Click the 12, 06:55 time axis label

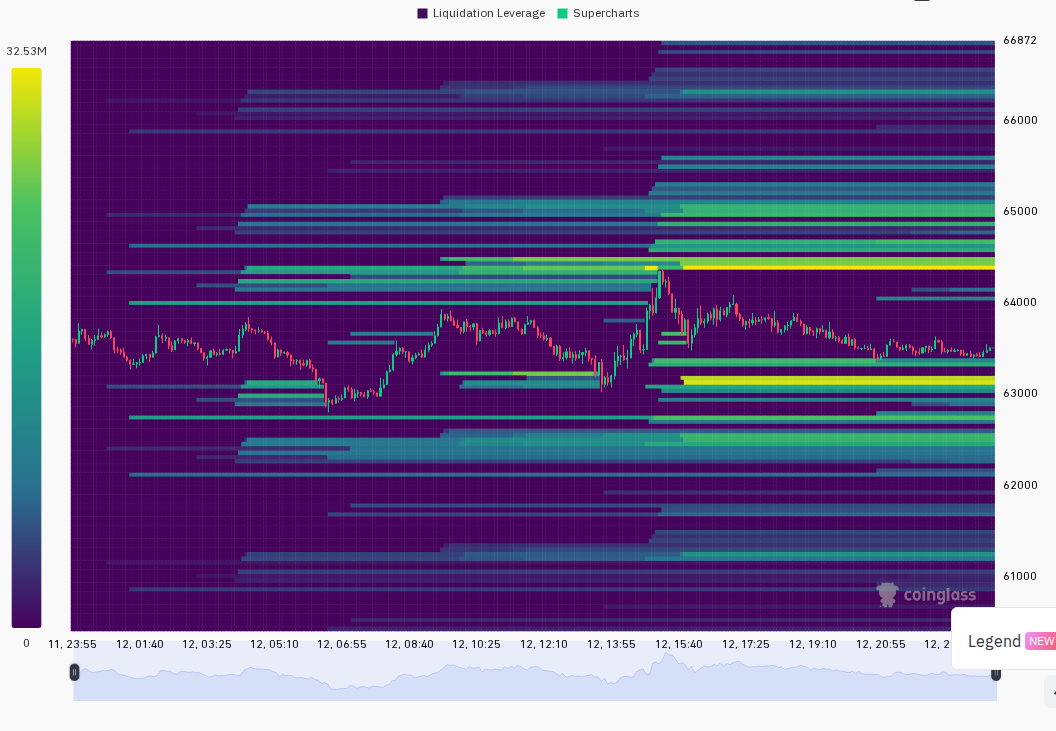(x=342, y=644)
